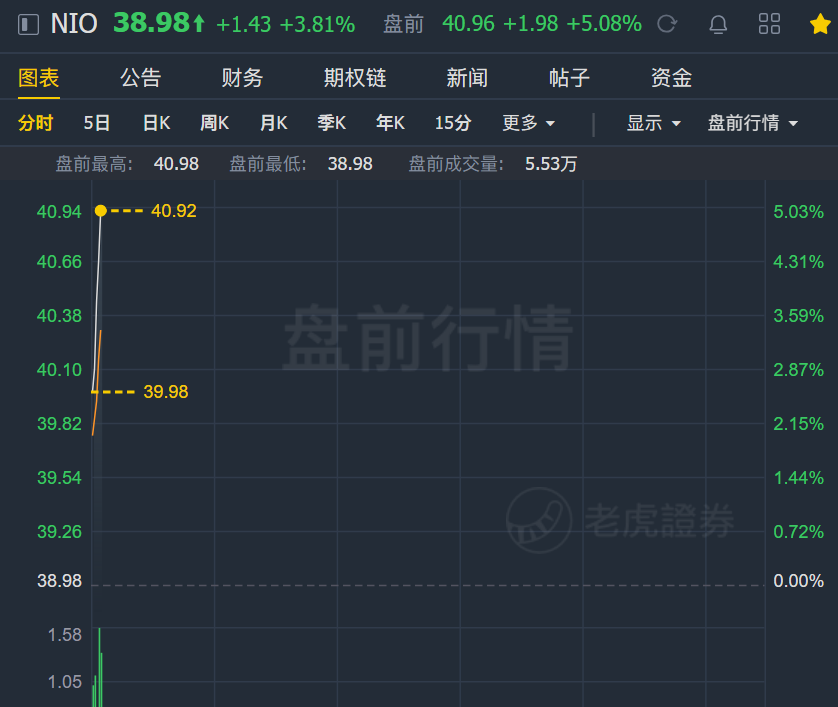
Task: Open price alert bell
Action: point(718,25)
